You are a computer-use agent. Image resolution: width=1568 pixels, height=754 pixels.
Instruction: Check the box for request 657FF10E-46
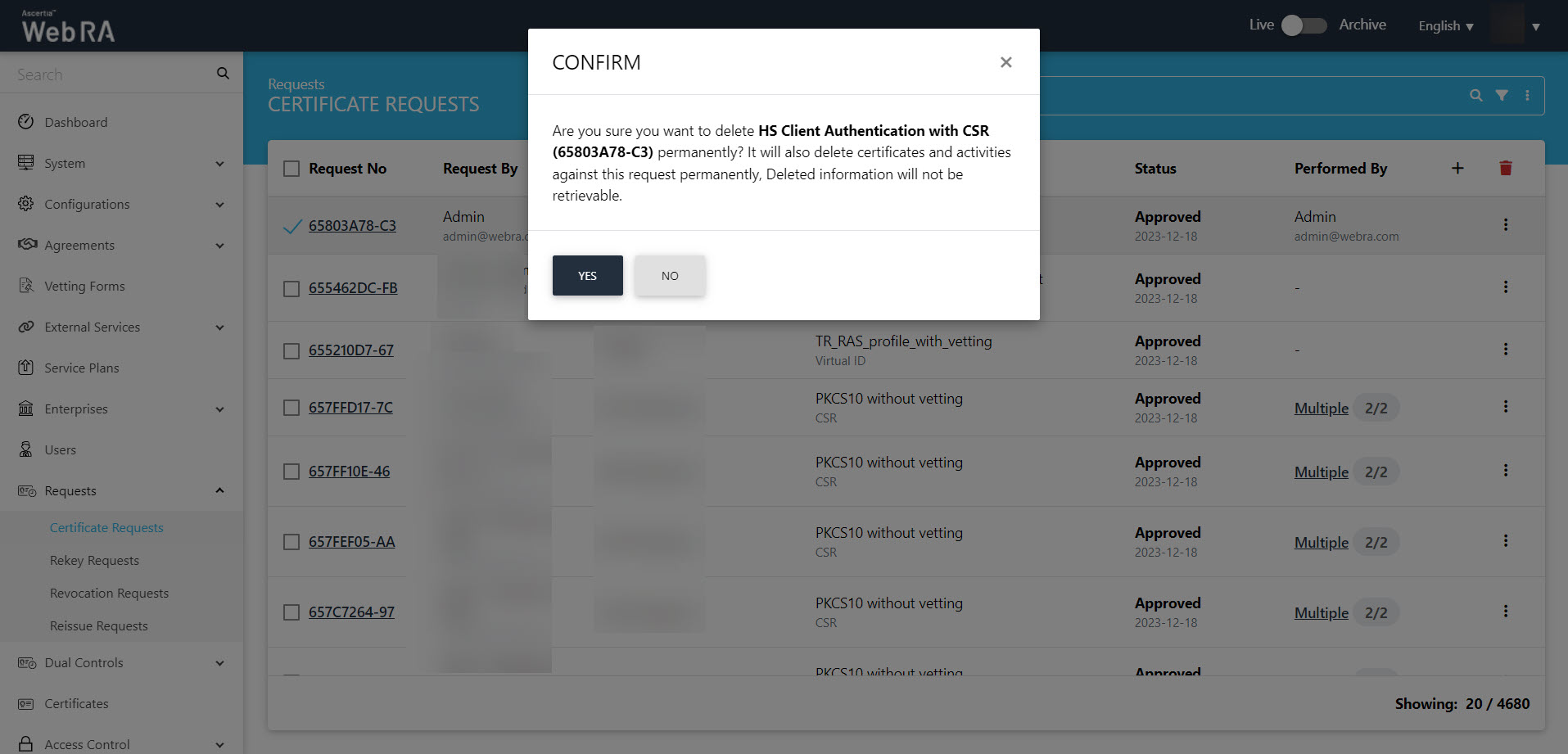tap(291, 472)
